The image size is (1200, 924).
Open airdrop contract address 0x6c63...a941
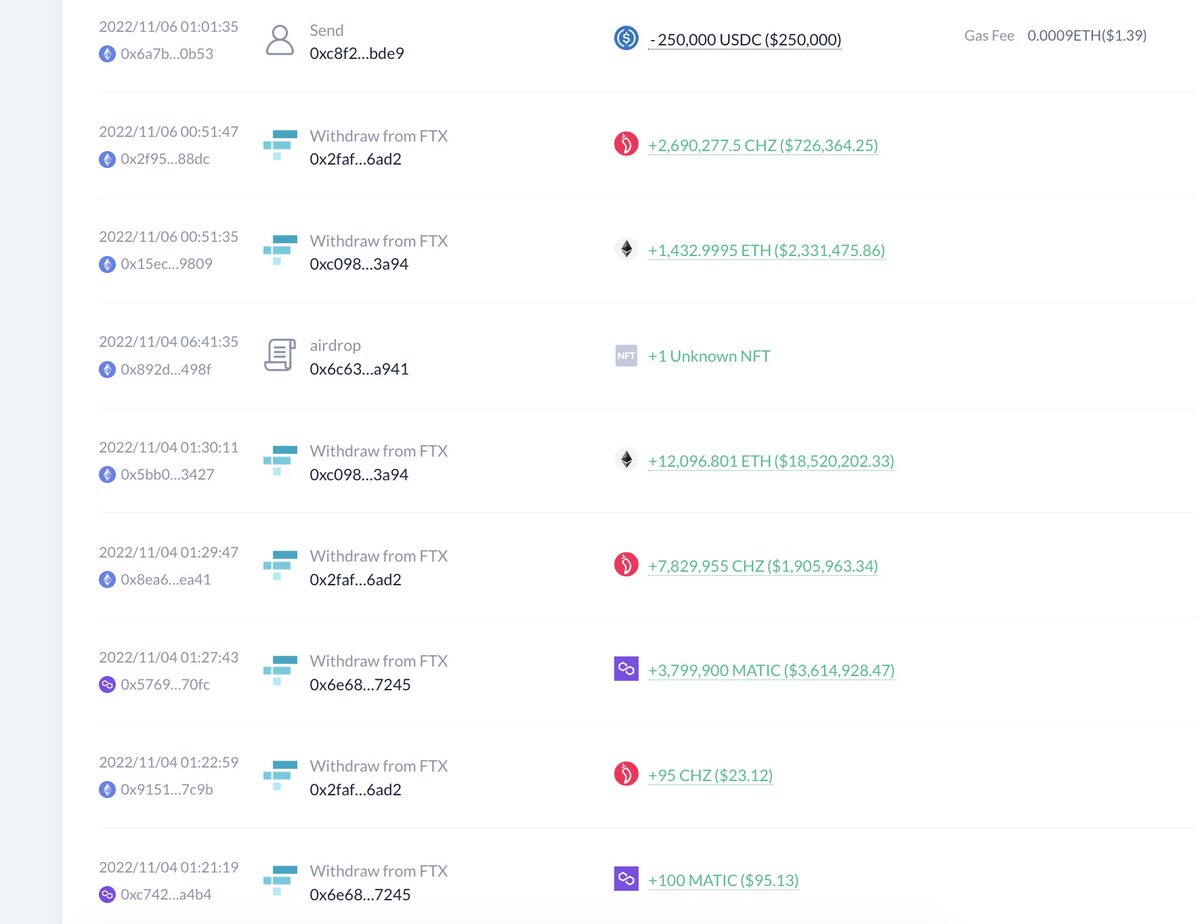(x=359, y=368)
